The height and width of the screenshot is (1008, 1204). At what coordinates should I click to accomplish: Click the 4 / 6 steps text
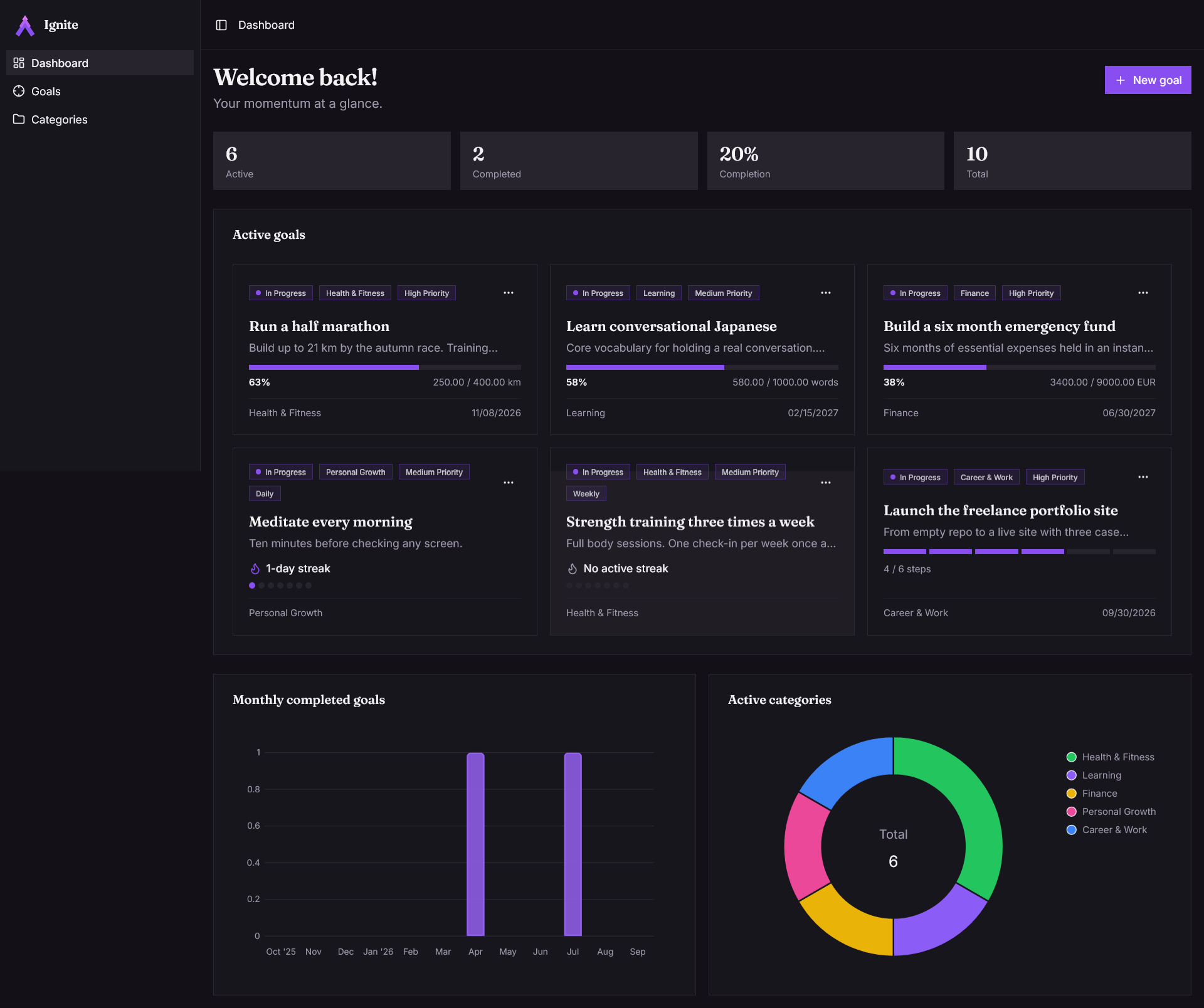pos(907,569)
